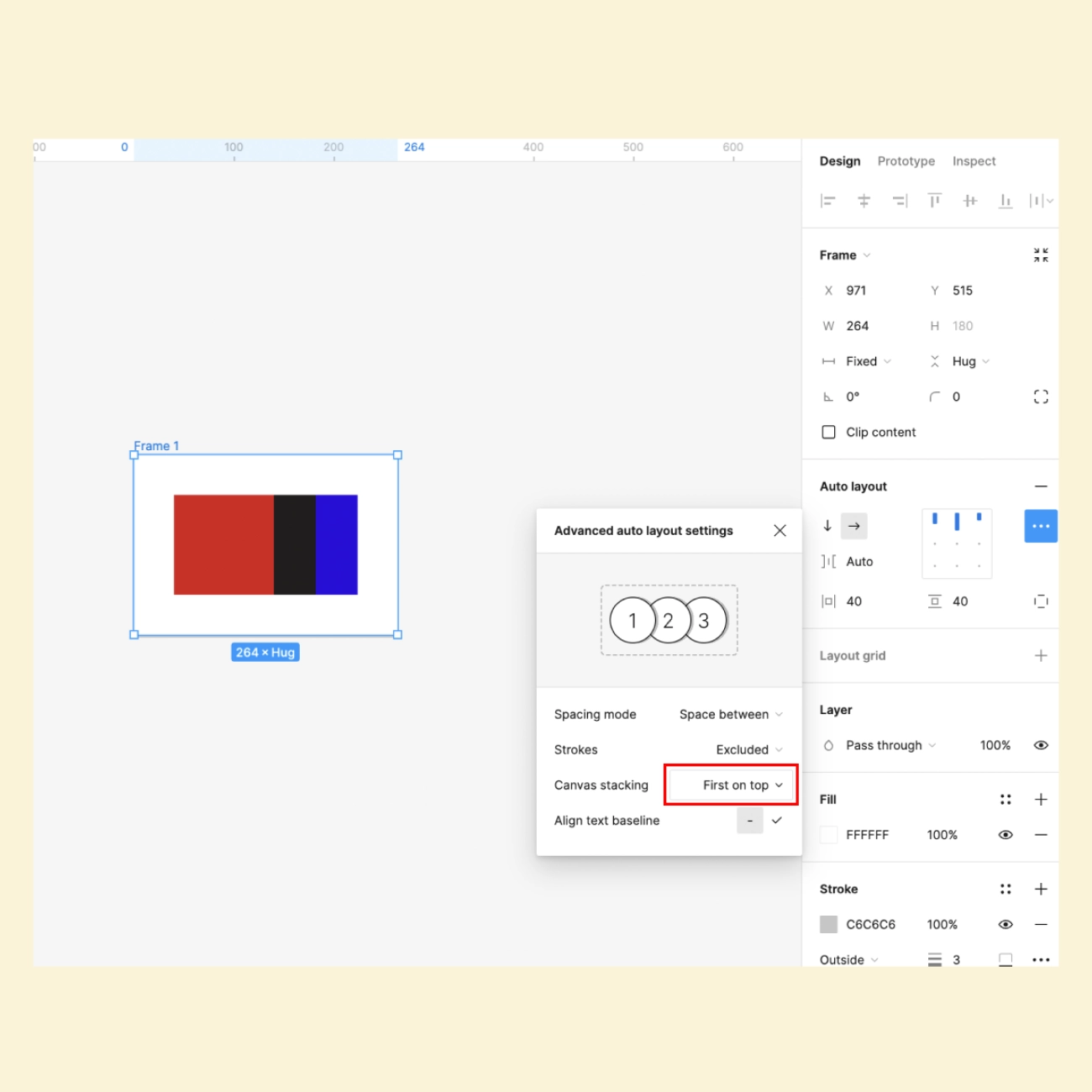Align selection to bottom

(x=1005, y=201)
